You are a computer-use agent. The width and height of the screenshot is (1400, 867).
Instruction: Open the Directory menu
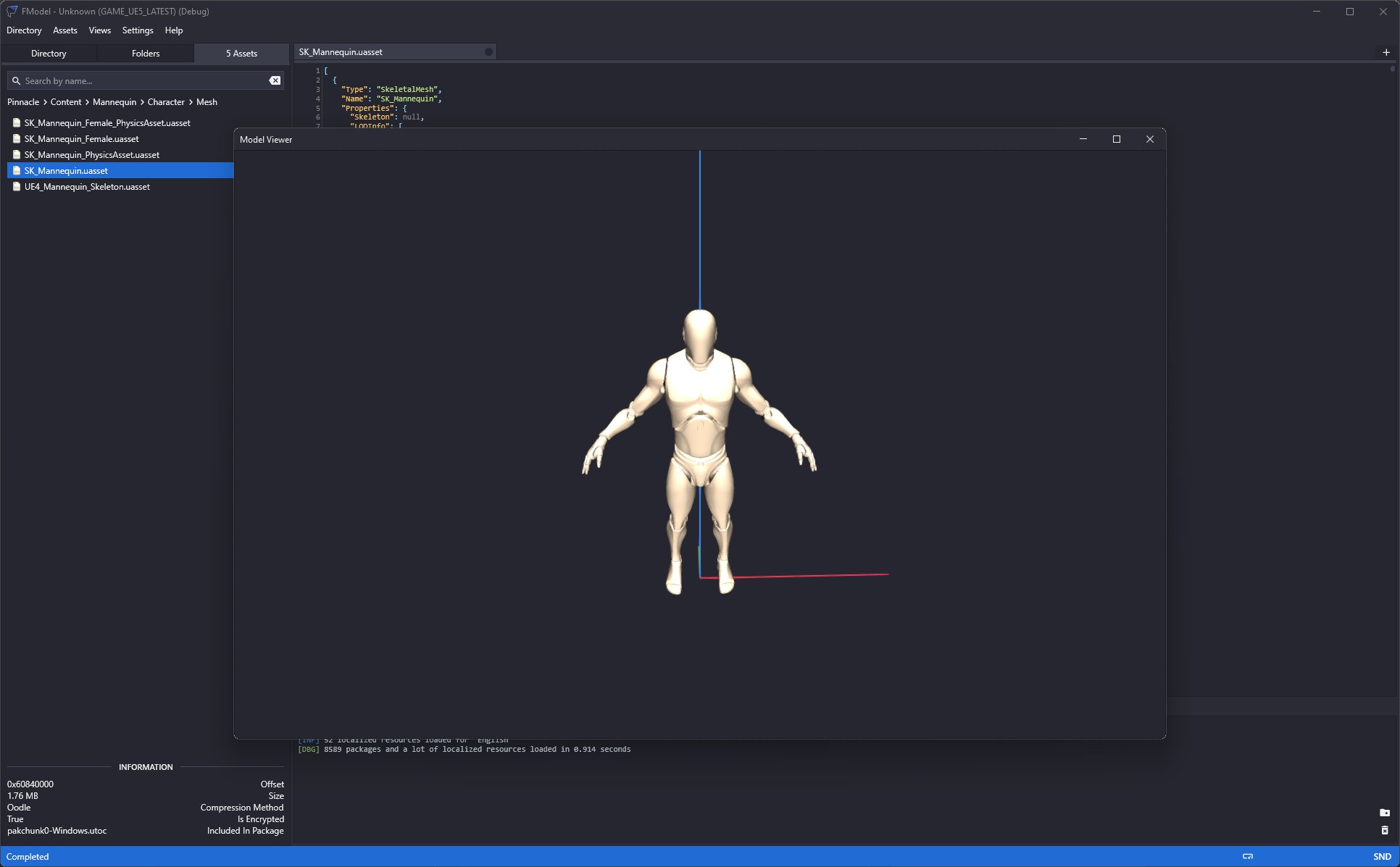click(x=24, y=30)
